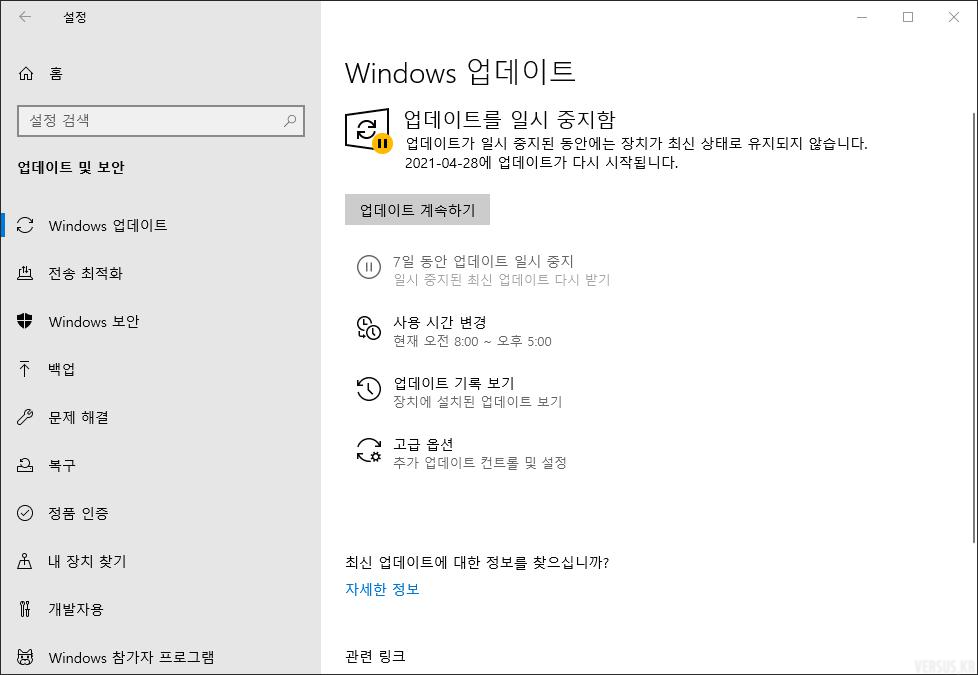Click the Windows 참가자 프로그램 cat icon
This screenshot has width=978, height=675.
[x=25, y=657]
